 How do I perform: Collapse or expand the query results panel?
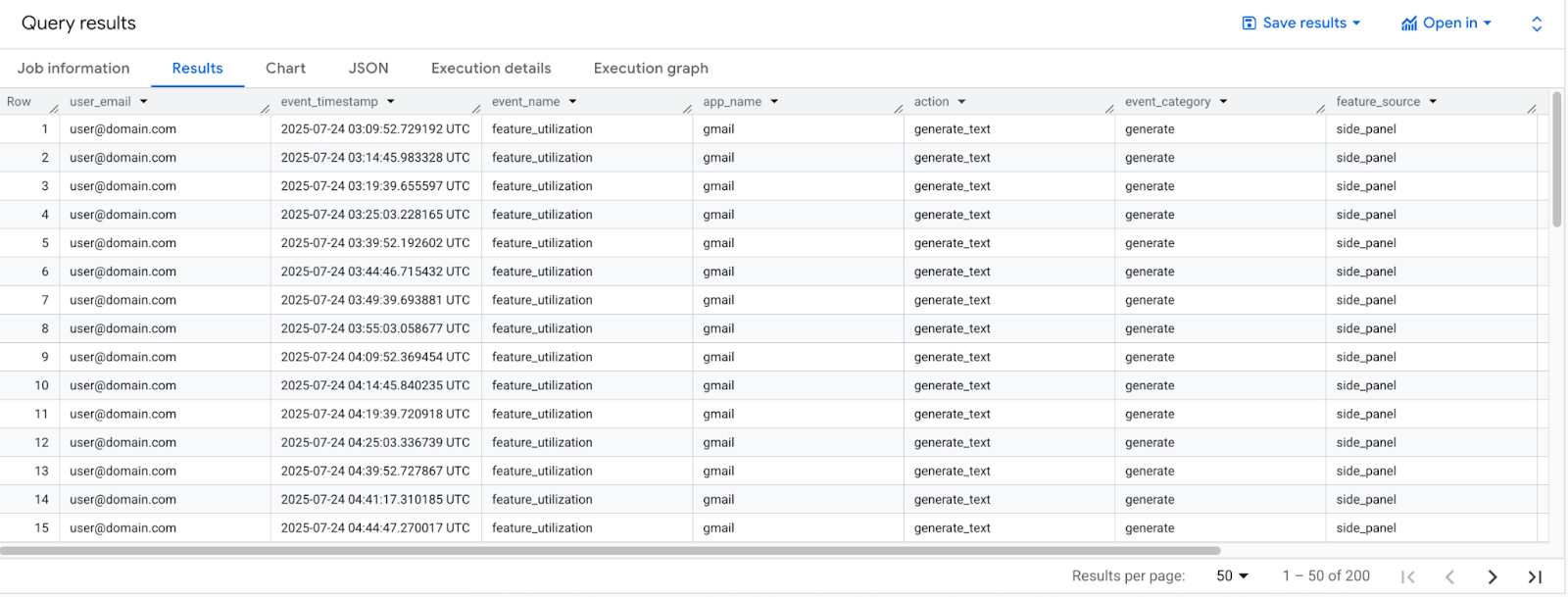[1537, 24]
